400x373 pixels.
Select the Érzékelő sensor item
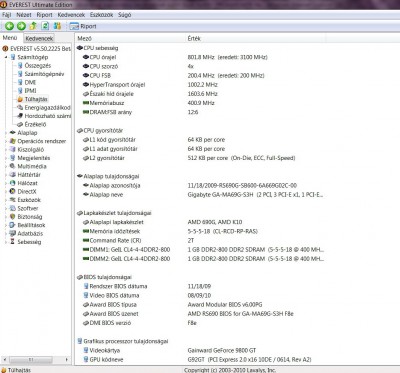click(x=32, y=124)
